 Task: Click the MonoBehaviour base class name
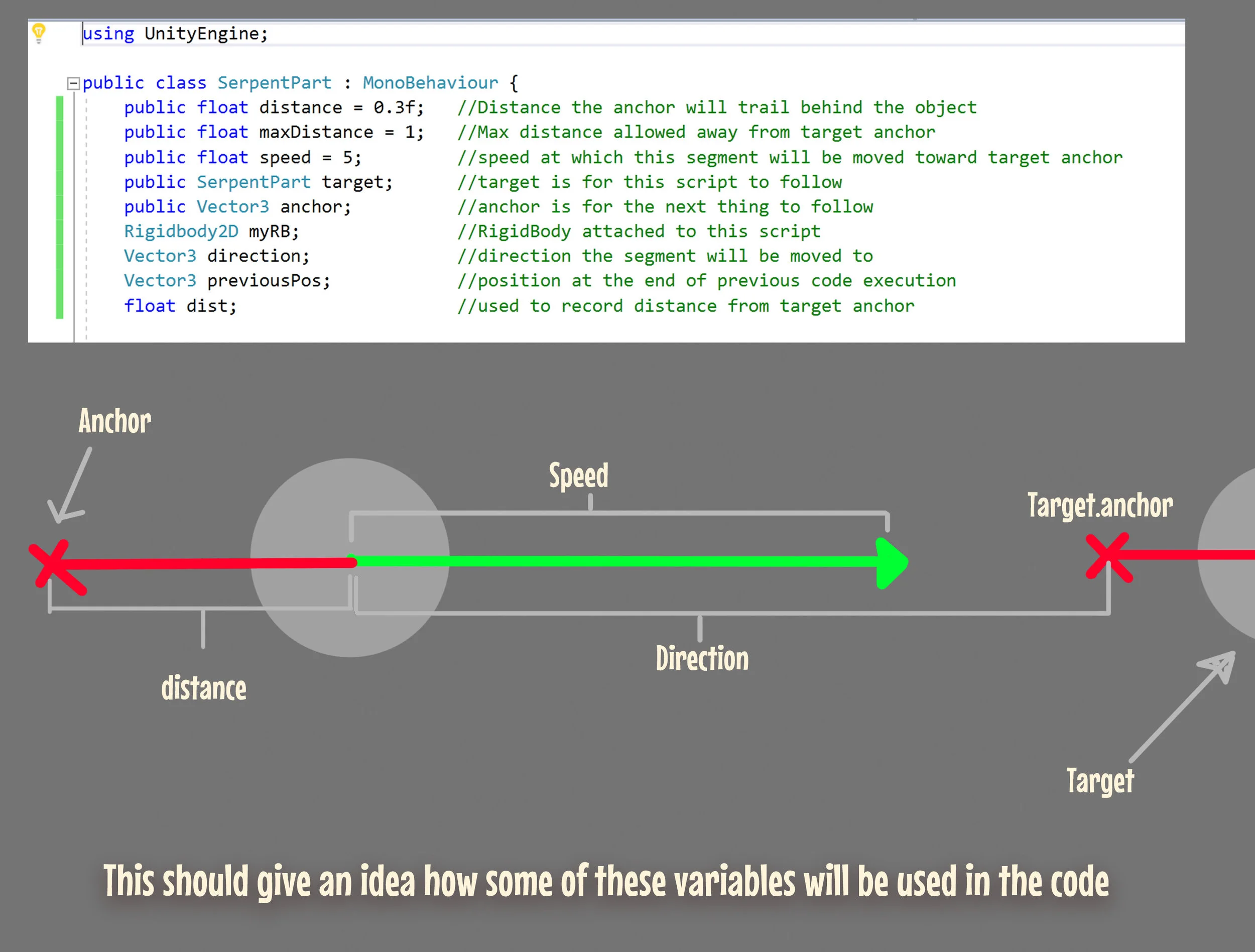(430, 83)
